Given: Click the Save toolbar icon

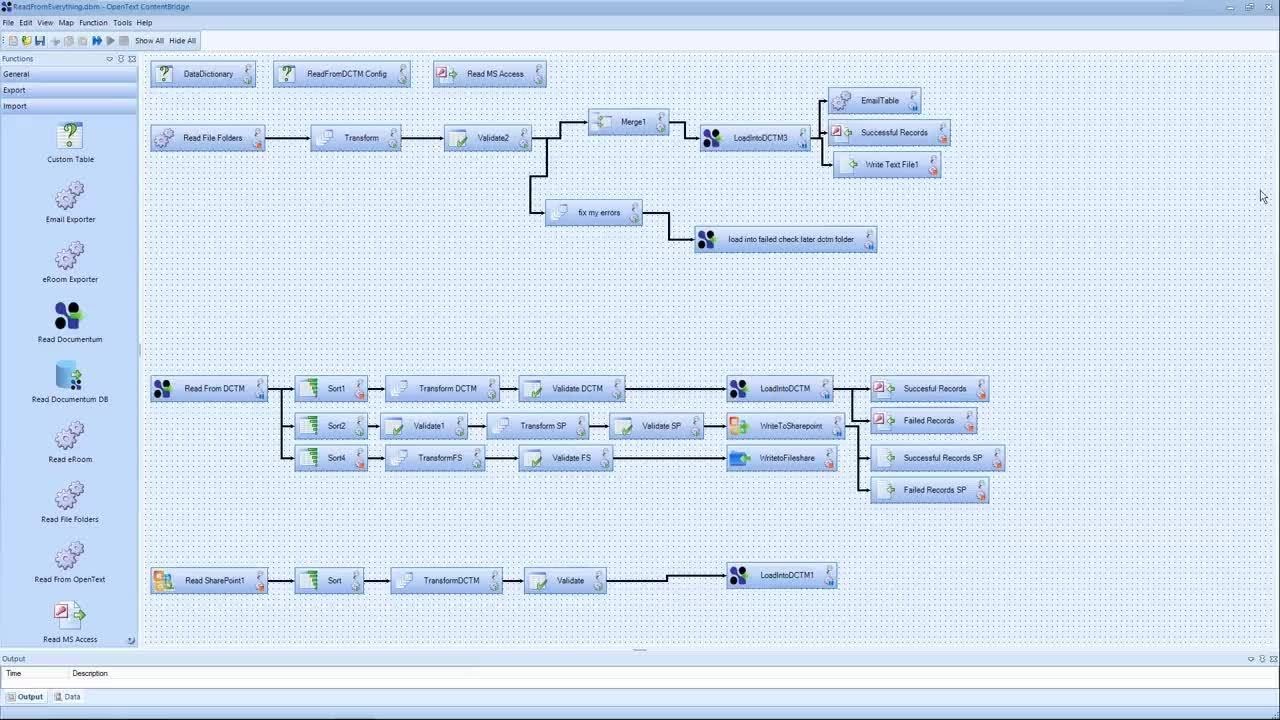Looking at the screenshot, I should click(40, 41).
